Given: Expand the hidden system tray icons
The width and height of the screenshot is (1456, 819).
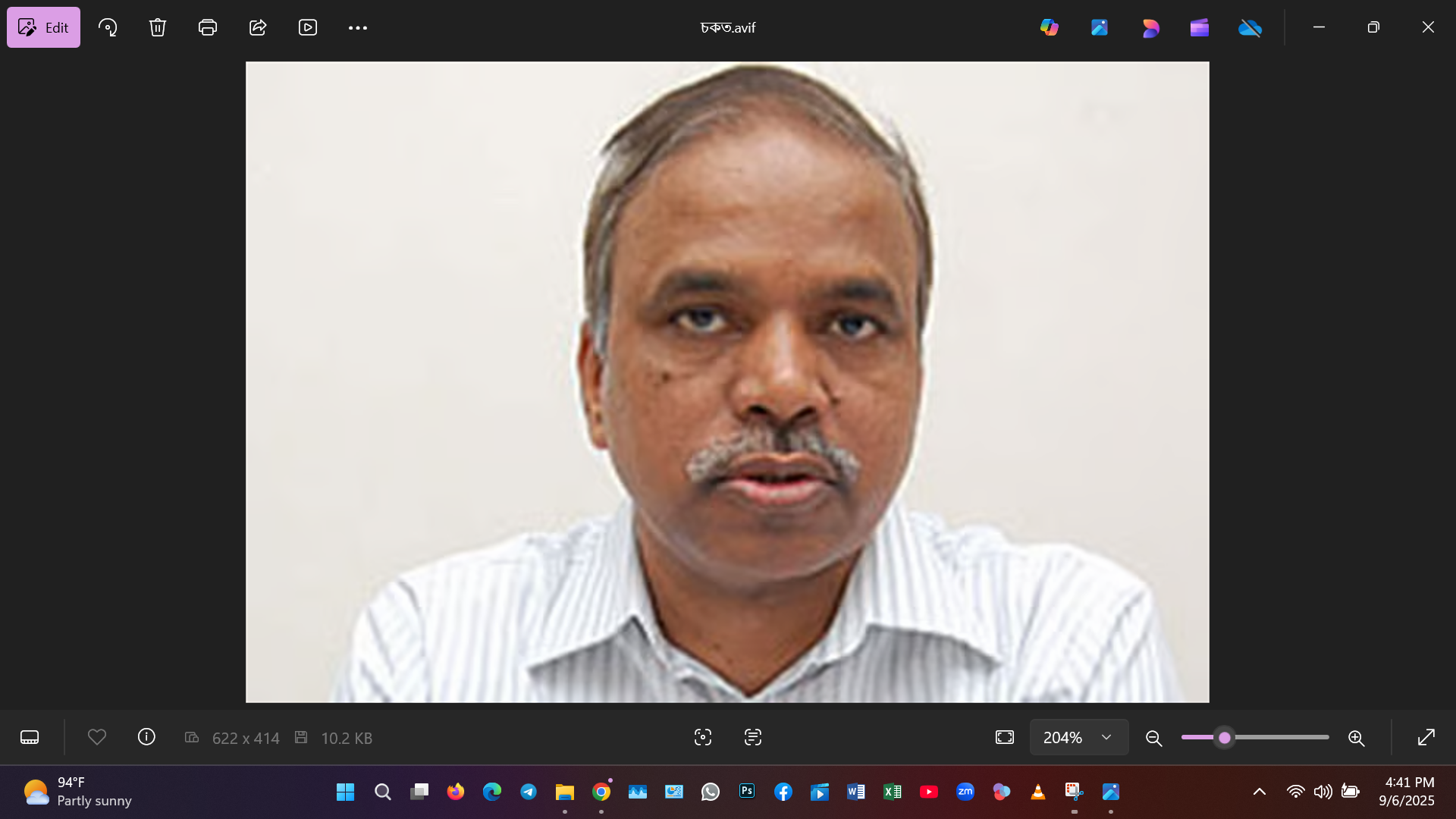Looking at the screenshot, I should [1259, 792].
